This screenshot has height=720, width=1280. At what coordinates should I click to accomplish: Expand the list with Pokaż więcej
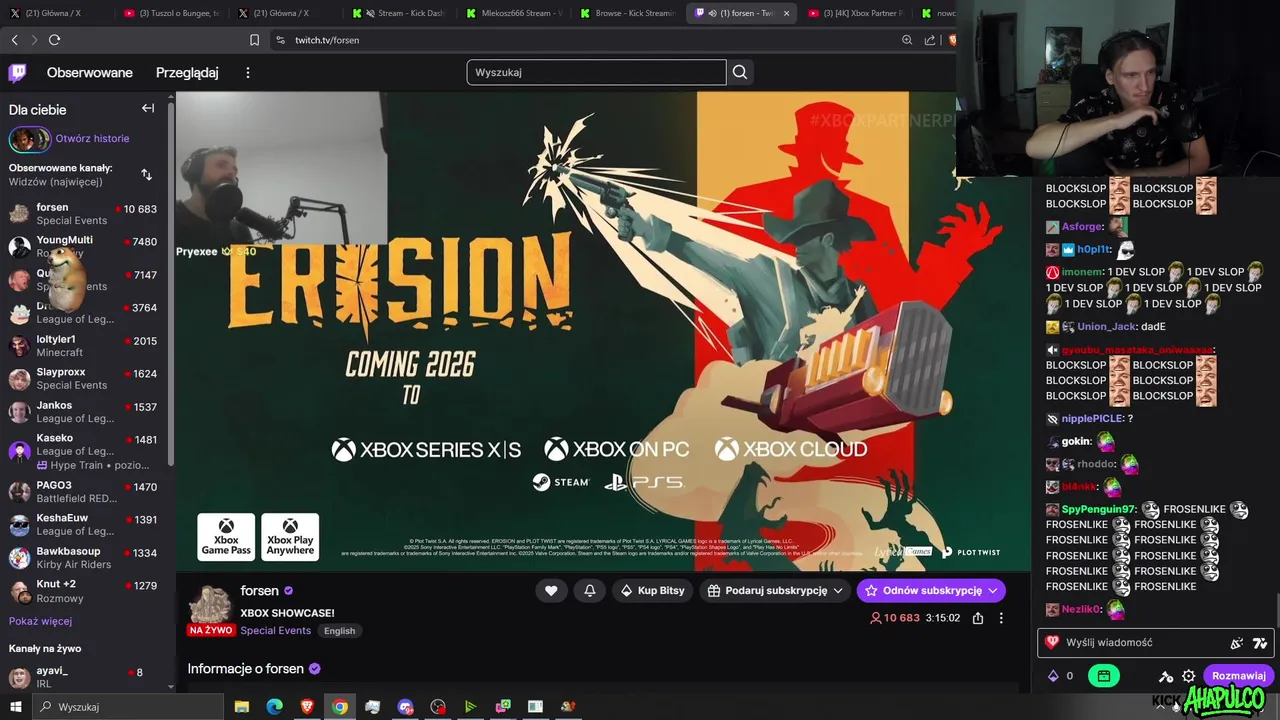(x=40, y=621)
